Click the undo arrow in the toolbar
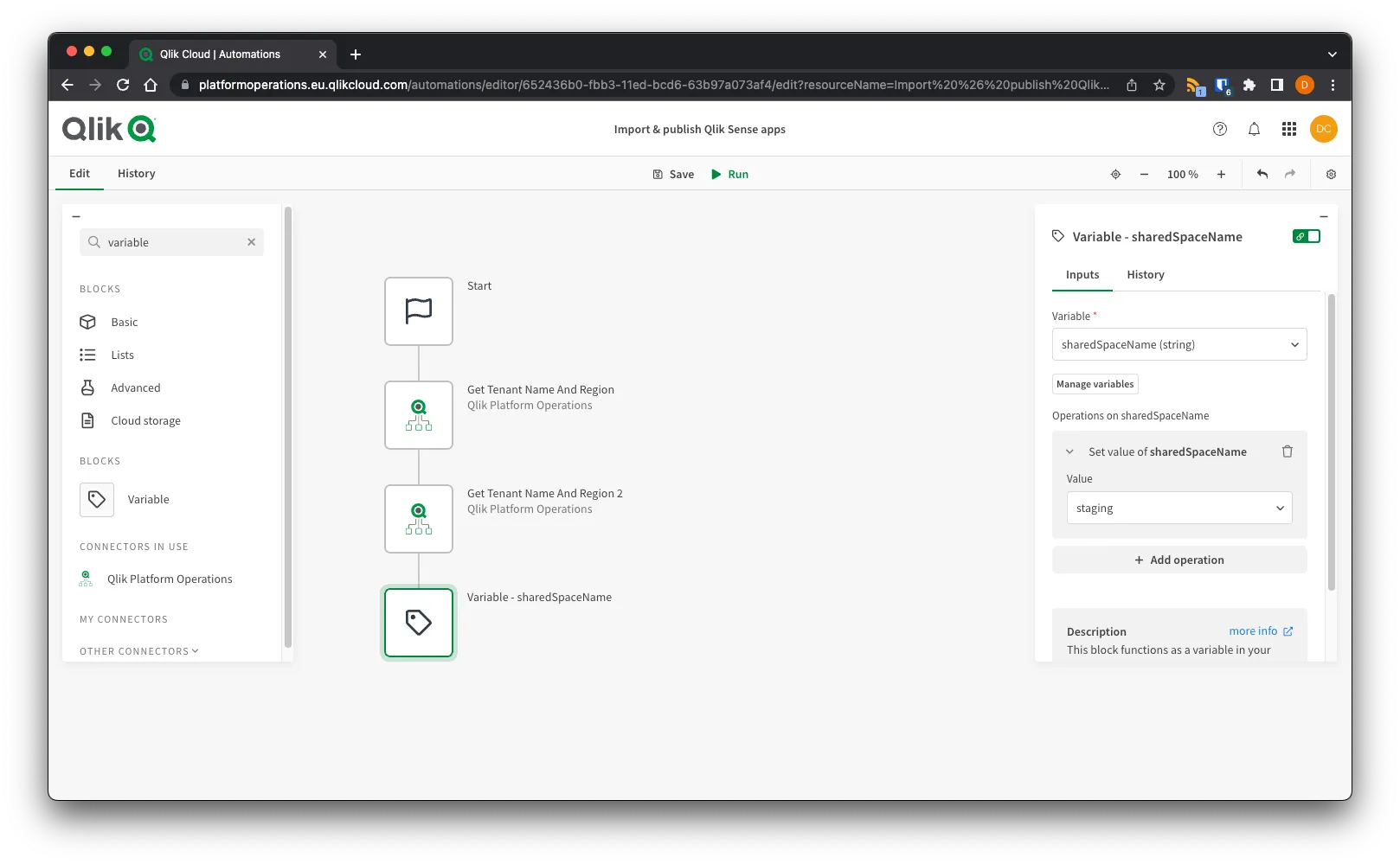The width and height of the screenshot is (1400, 864). tap(1262, 174)
